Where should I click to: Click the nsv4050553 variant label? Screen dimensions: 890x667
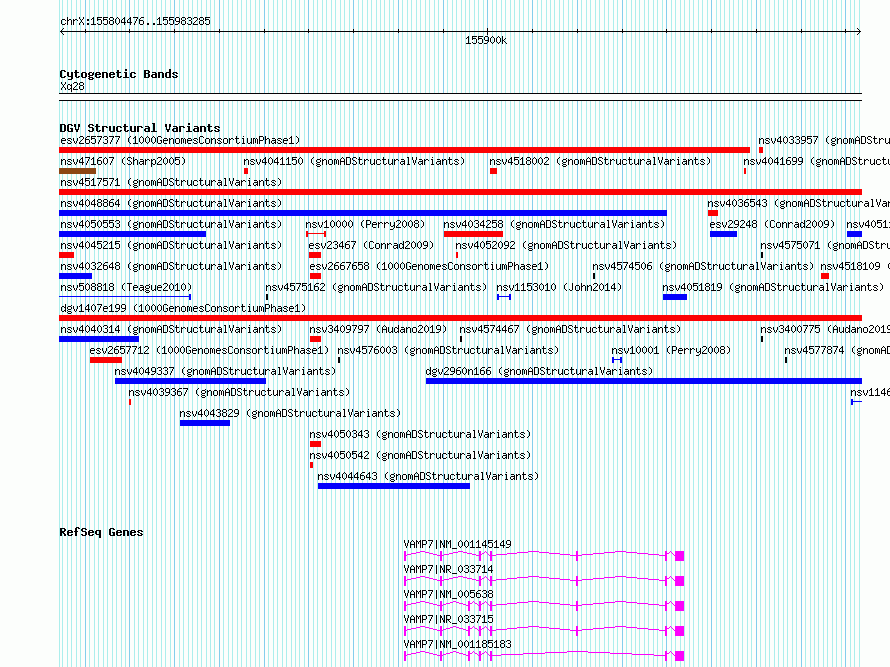[x=171, y=224]
